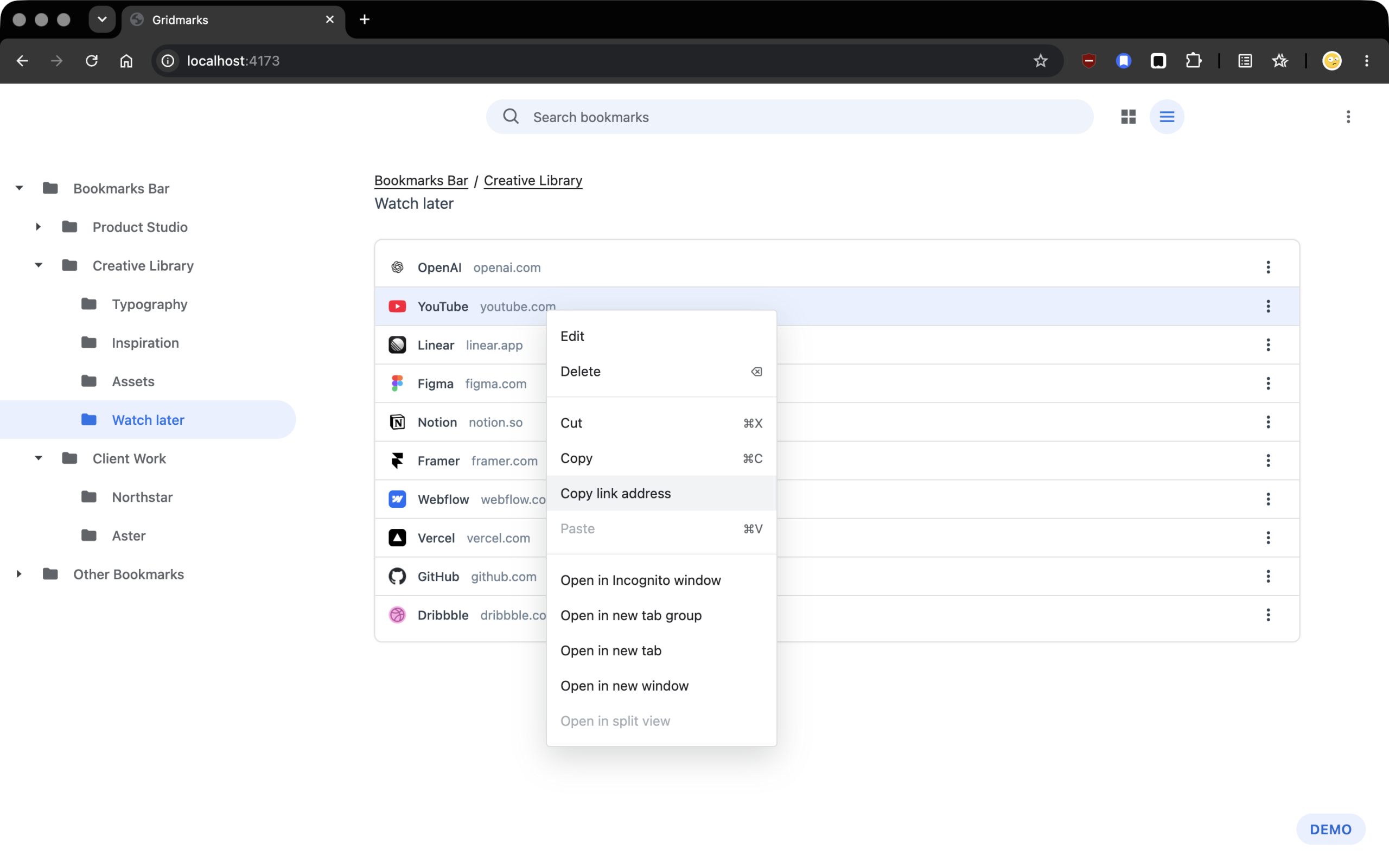Select Open in new tab
This screenshot has width=1389, height=868.
[x=661, y=650]
